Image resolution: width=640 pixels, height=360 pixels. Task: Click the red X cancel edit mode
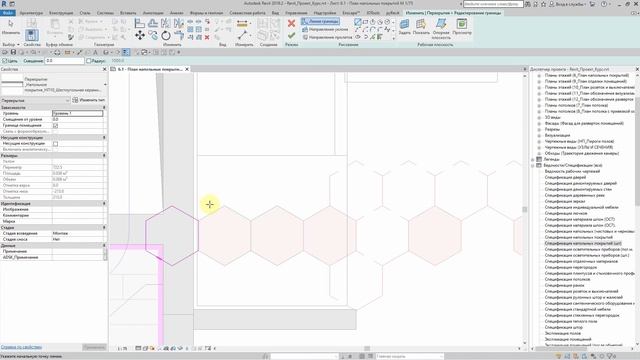click(291, 23)
